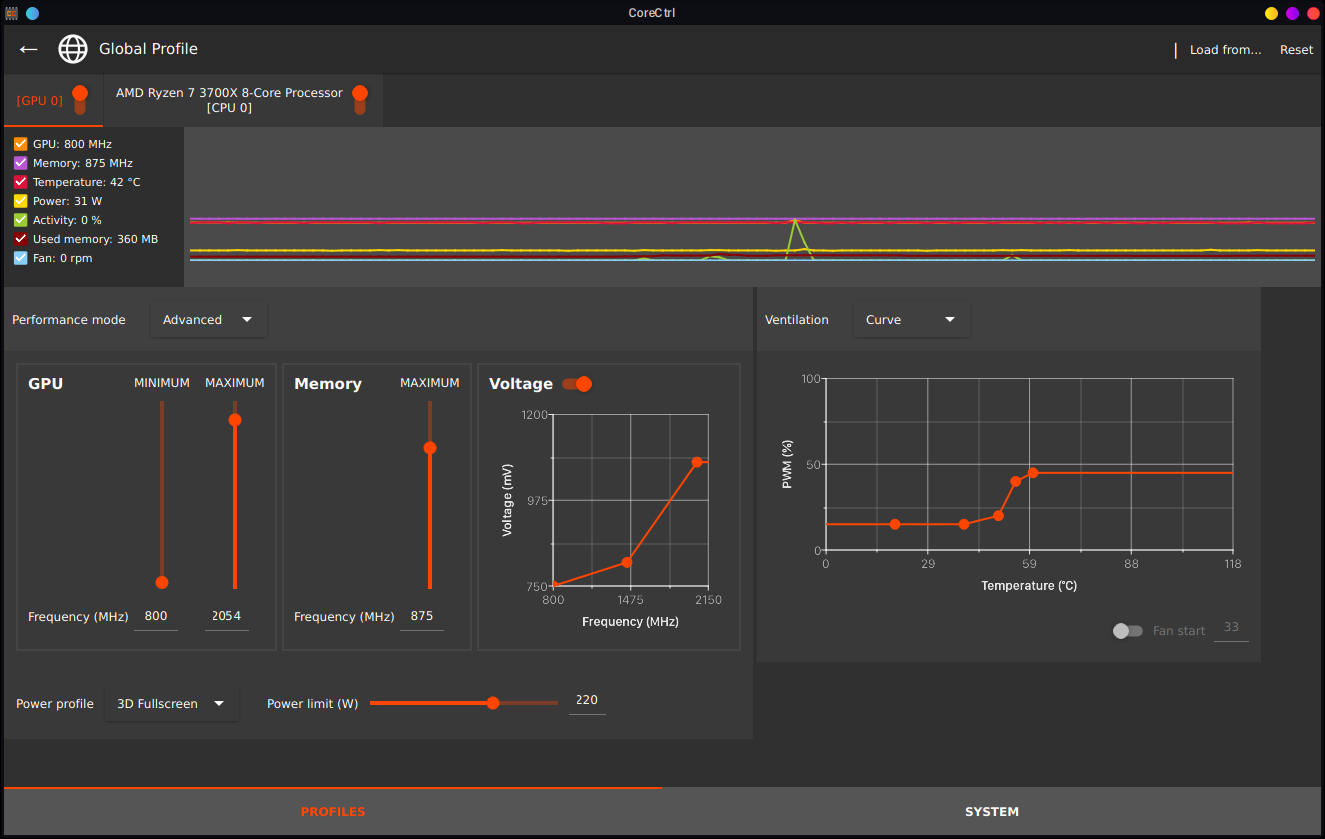Click the back arrow icon
This screenshot has width=1325, height=839.
coord(28,49)
